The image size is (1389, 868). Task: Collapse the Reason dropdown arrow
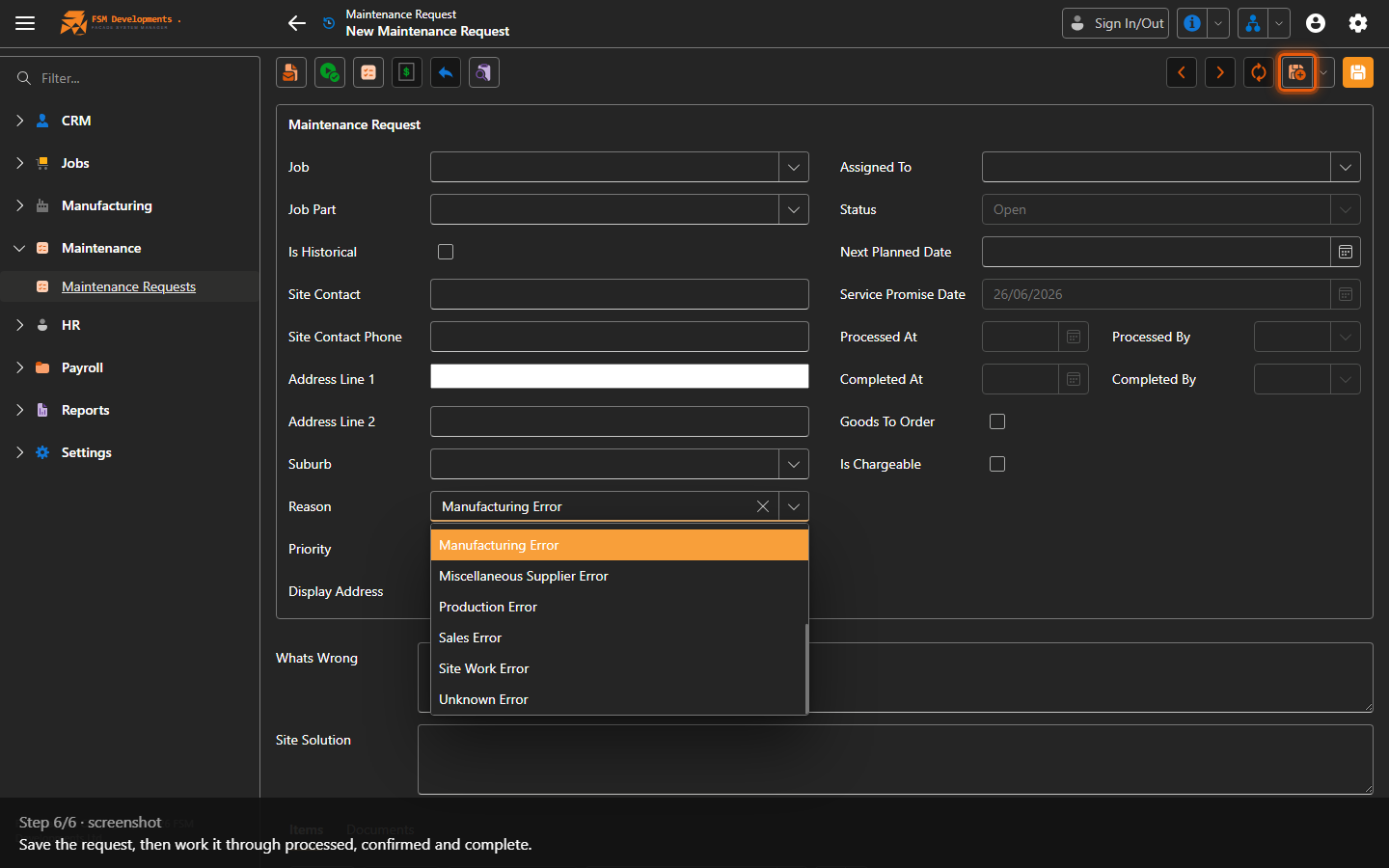pos(794,506)
